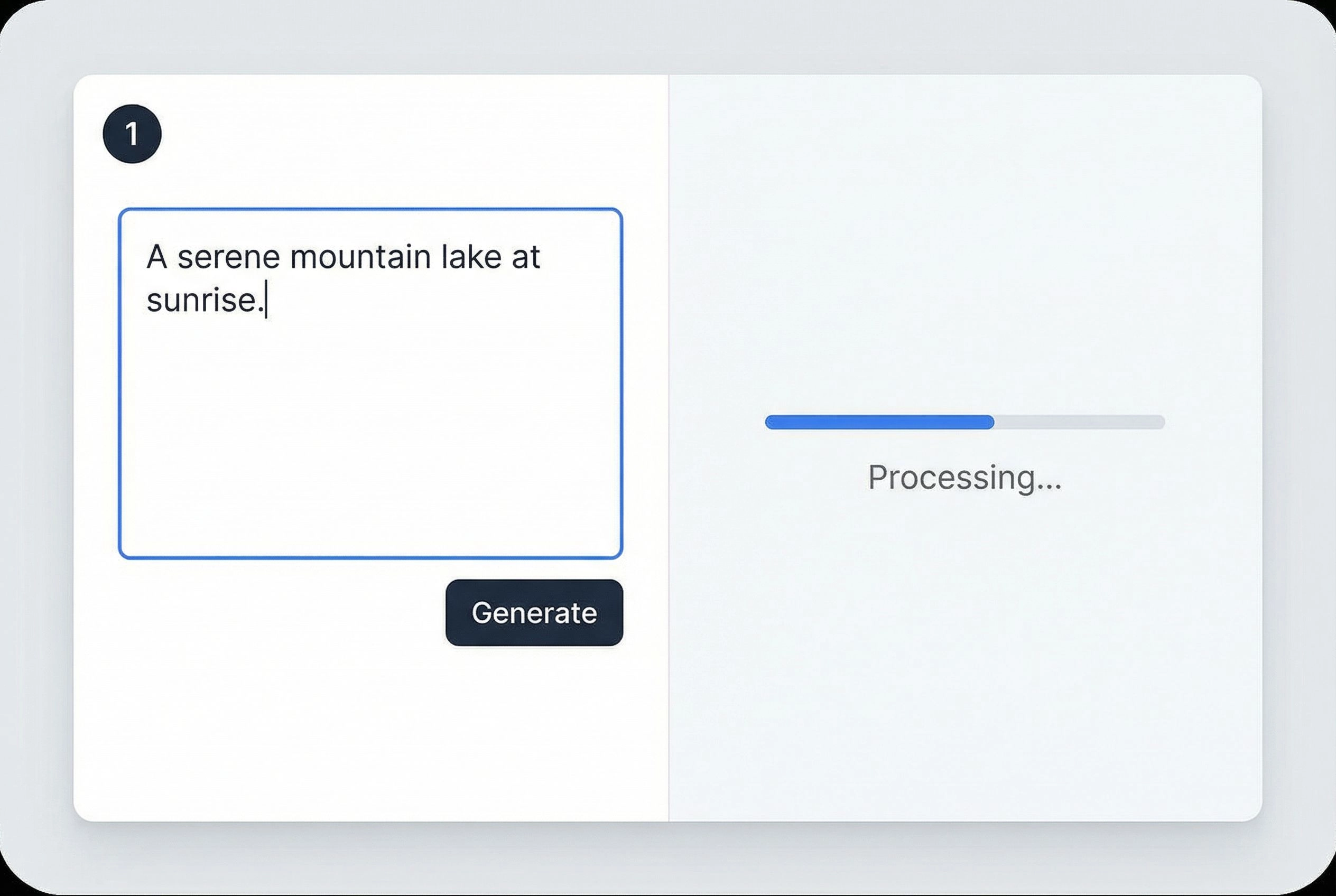Click the right end of the progress track
The image size is (1336, 896).
[x=1159, y=422]
